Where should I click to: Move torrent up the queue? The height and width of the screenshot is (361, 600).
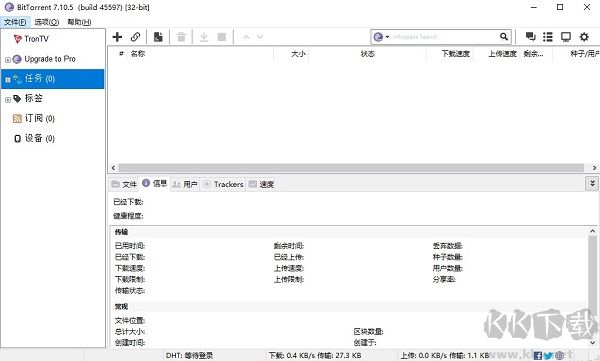click(x=246, y=37)
